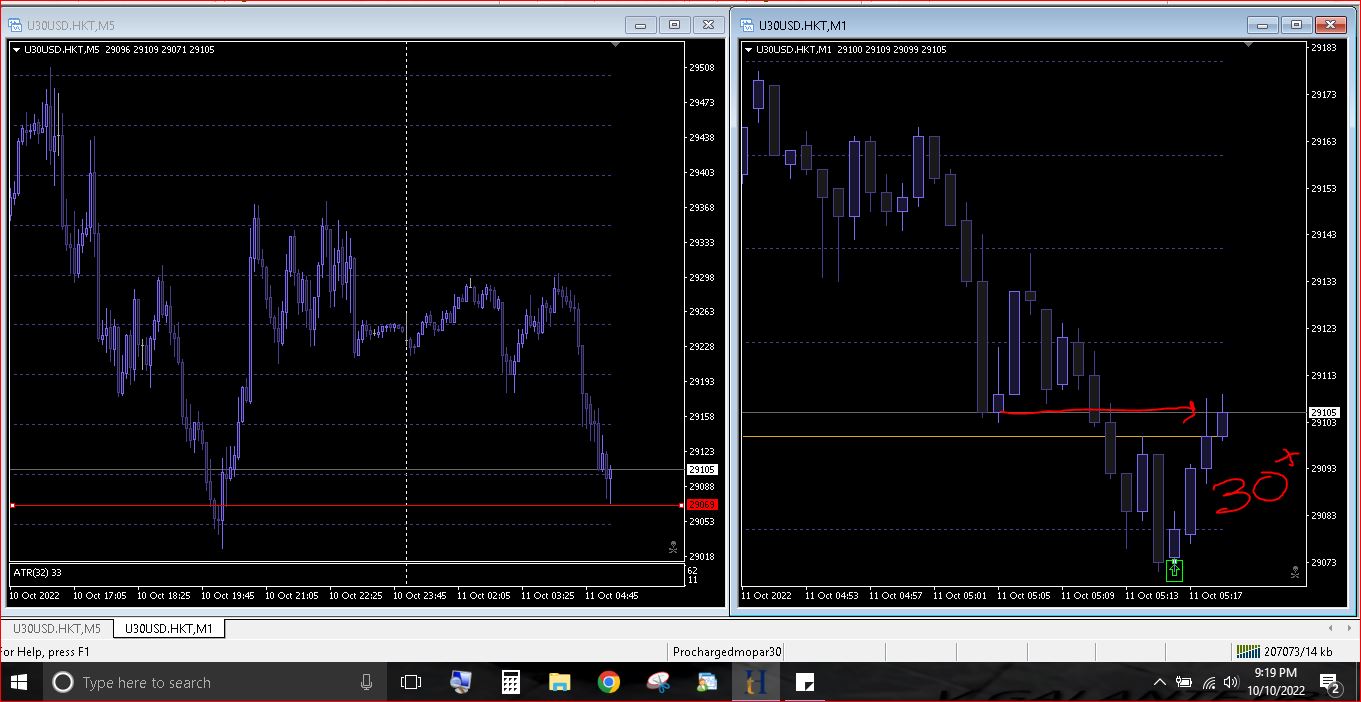Screen dimensions: 1361x702
Task: Expand the U30USD.HKT,M5 chart dropdown triangle
Action: [16, 49]
